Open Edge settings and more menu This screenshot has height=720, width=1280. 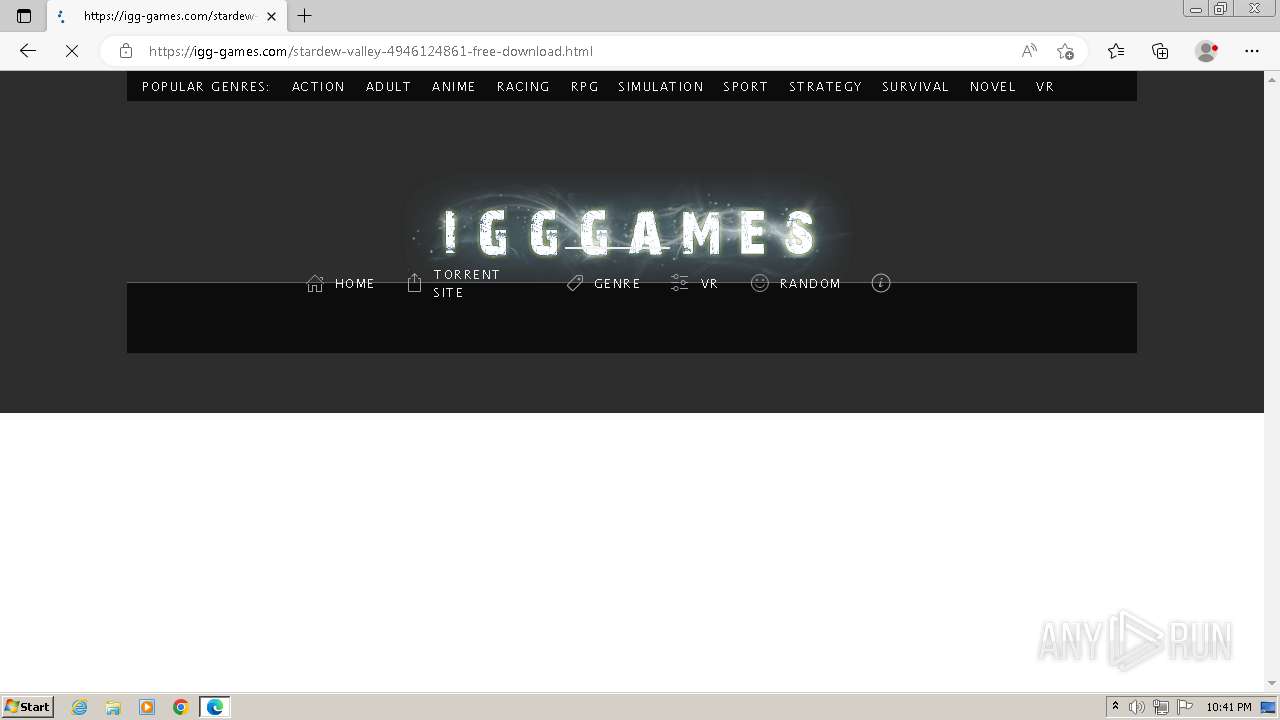click(x=1252, y=51)
